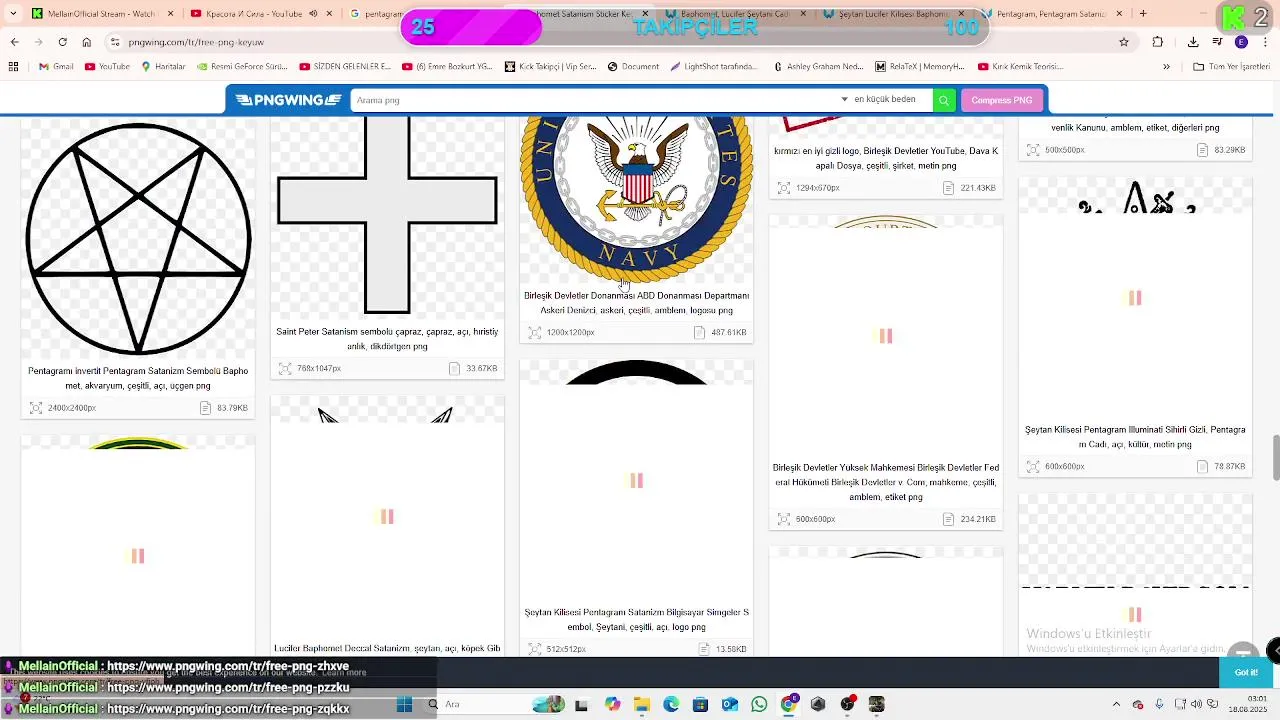Expand the tab search dropdown arrow
This screenshot has height=720, width=1280.
[x=12, y=14]
